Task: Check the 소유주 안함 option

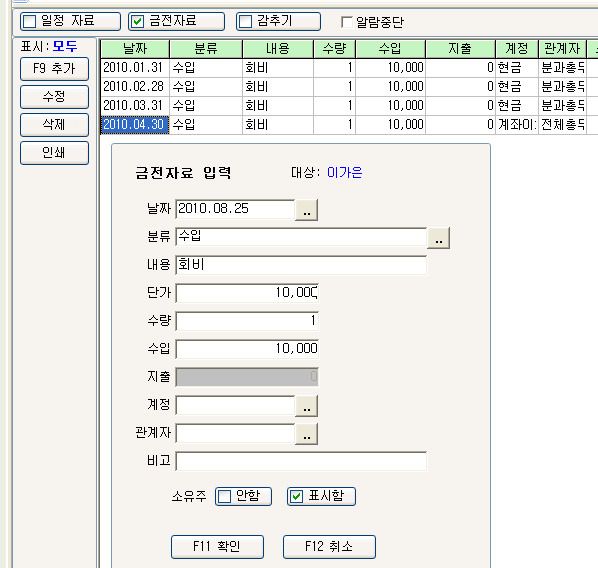Action: tap(243, 496)
